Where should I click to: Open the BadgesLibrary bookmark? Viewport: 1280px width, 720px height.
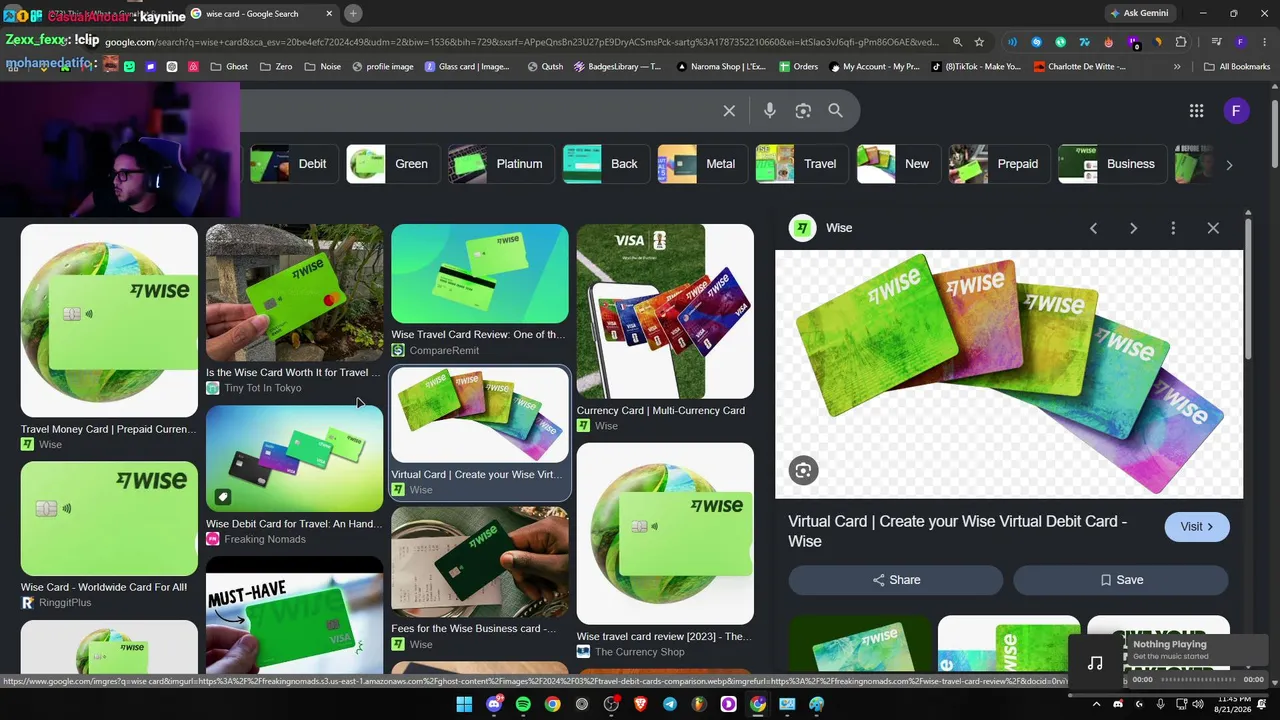pos(618,67)
